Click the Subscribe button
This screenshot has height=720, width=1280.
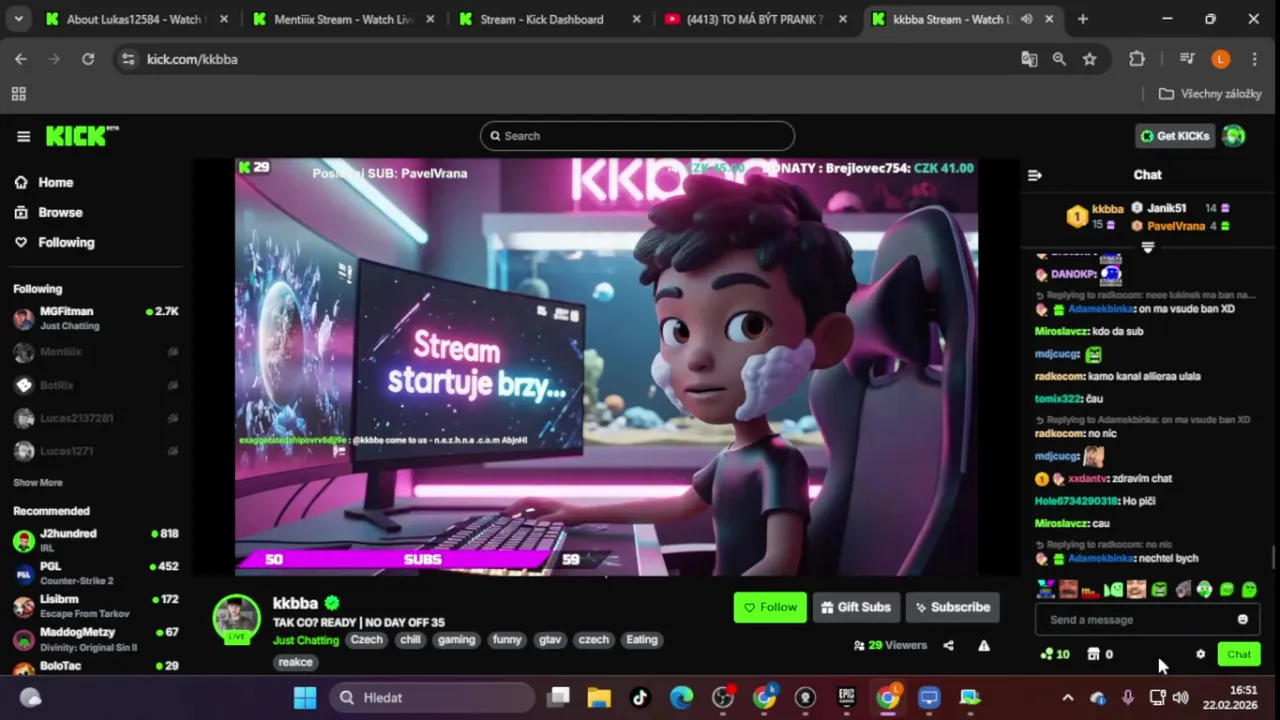pyautogui.click(x=951, y=607)
